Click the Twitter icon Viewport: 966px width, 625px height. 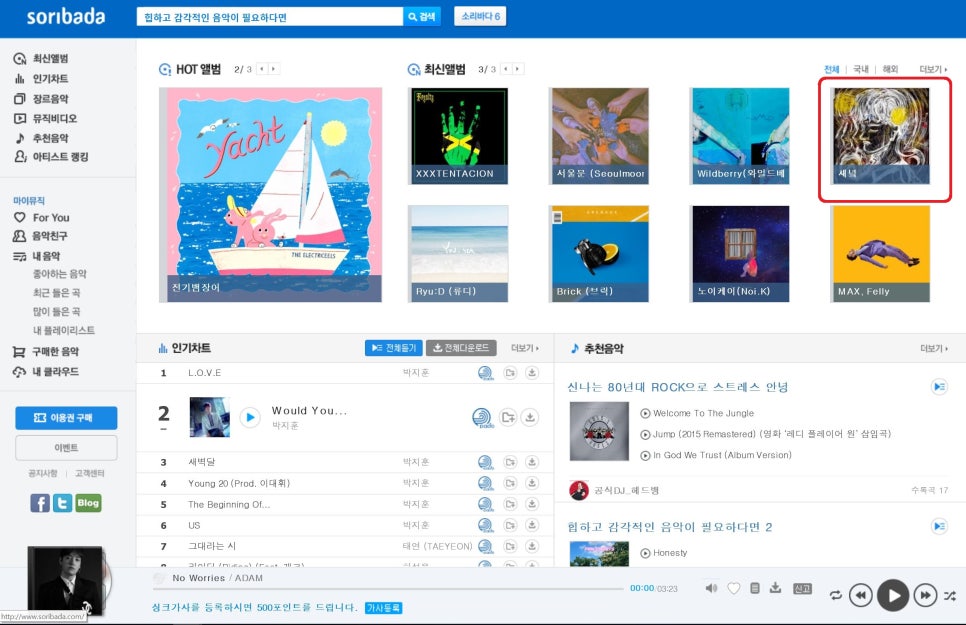click(62, 503)
